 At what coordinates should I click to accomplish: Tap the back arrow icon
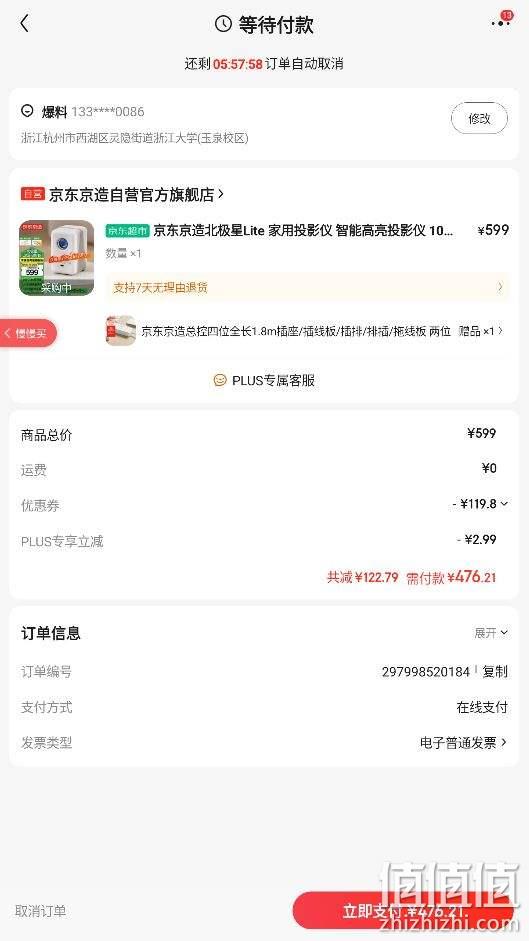[x=25, y=24]
